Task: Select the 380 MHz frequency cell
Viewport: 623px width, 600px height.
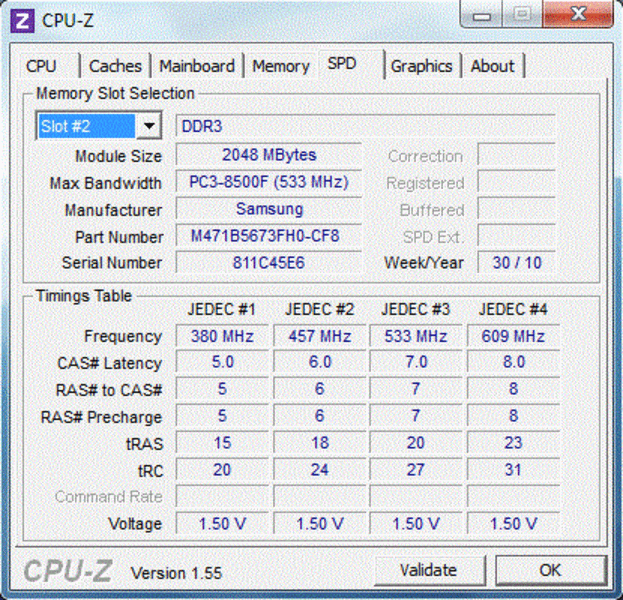Action: (x=222, y=336)
